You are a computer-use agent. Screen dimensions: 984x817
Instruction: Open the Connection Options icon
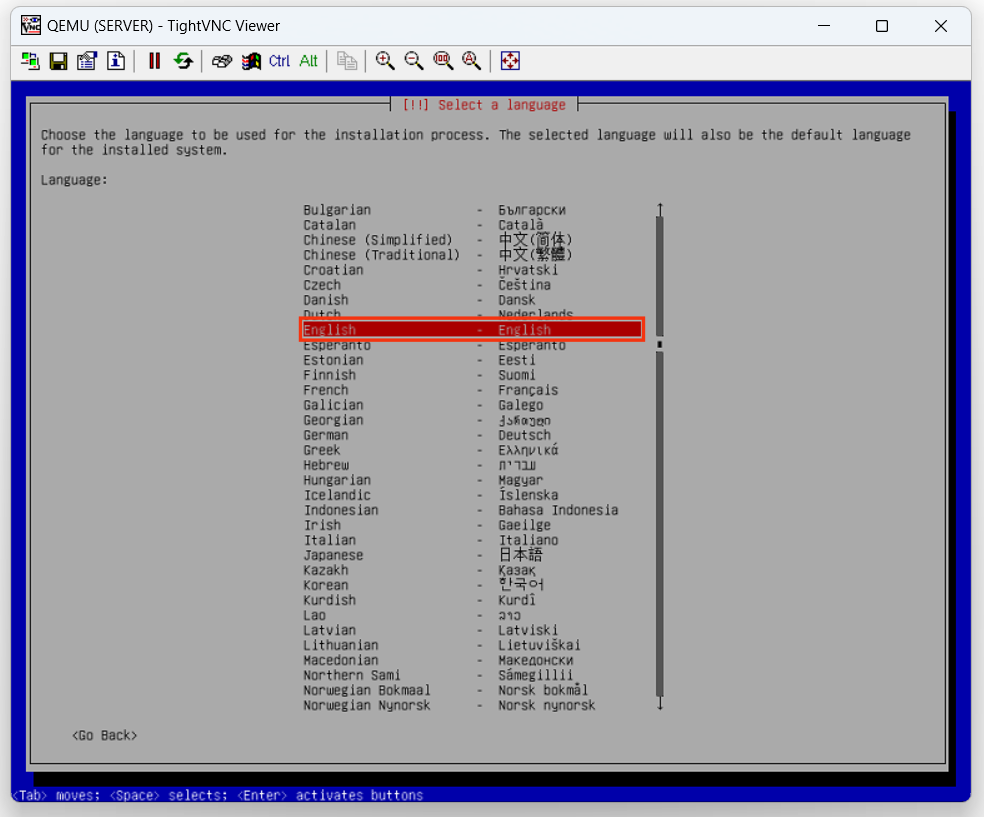coord(87,61)
